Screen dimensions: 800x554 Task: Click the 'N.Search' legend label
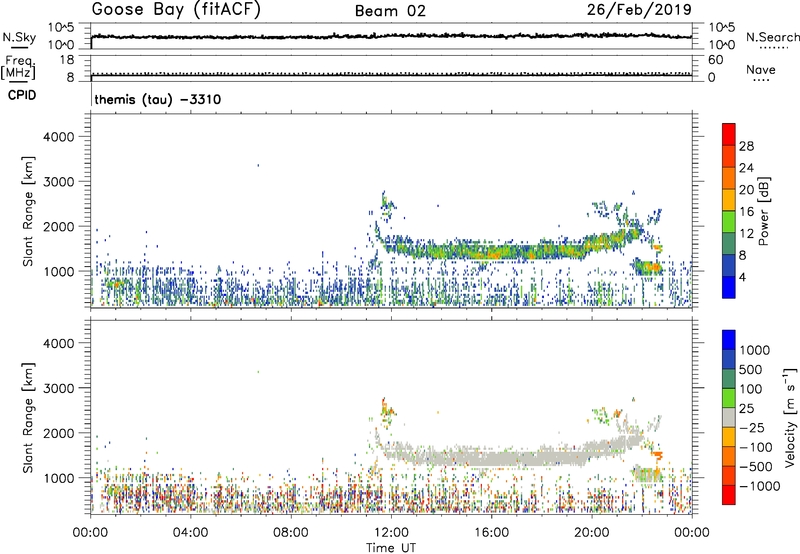point(772,37)
